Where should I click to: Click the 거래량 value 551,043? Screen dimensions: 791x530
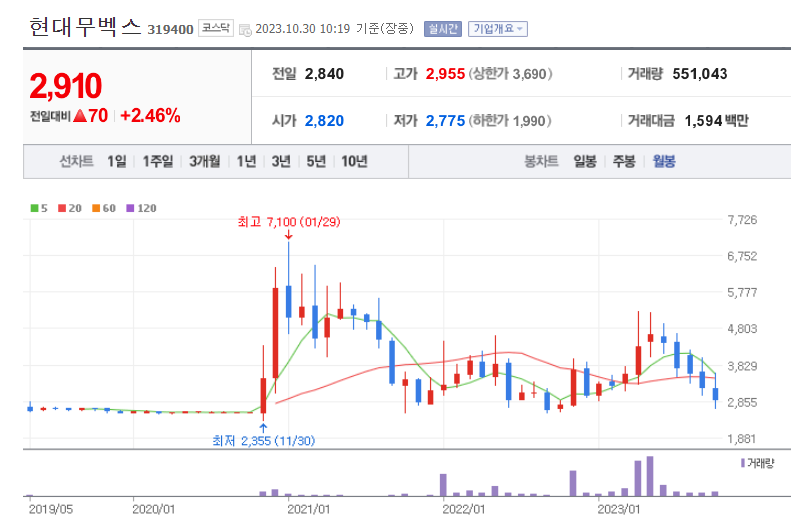[700, 74]
